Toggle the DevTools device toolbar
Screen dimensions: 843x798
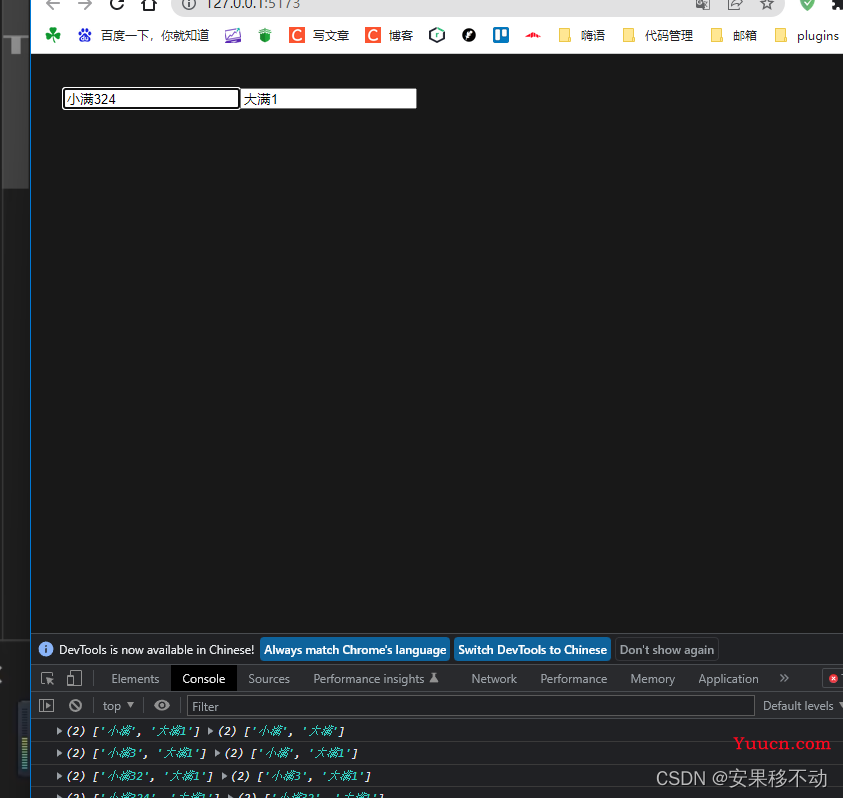(74, 679)
